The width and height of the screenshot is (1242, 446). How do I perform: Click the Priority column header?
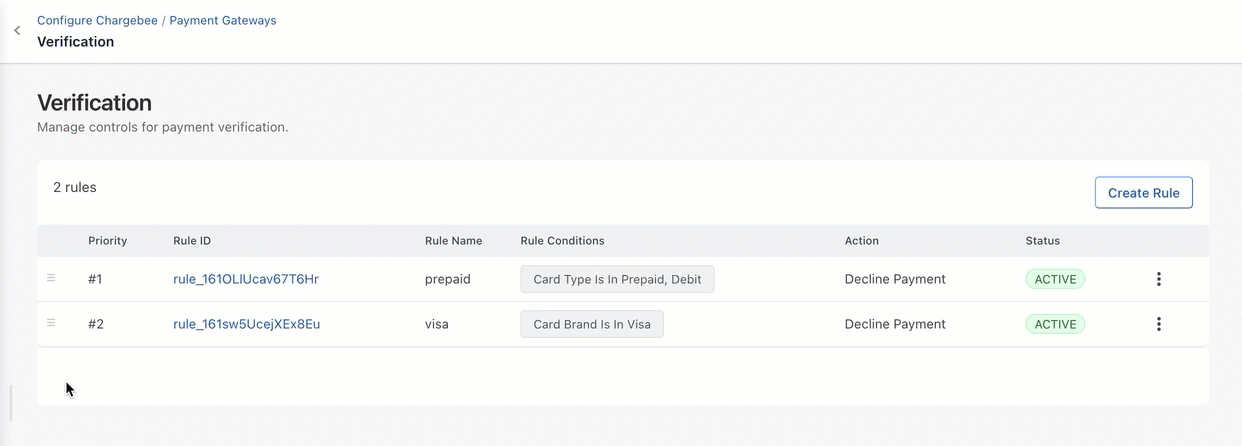(107, 241)
